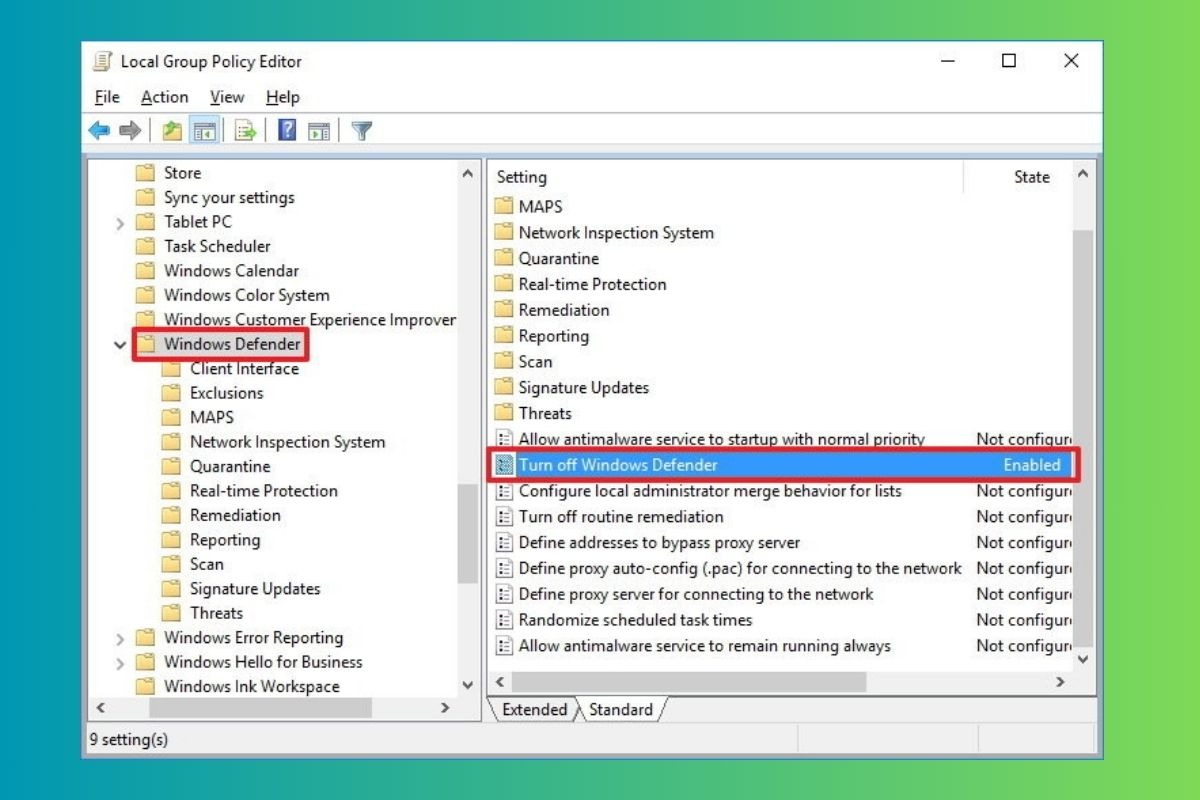Open the Action menu
1200x800 pixels.
(x=164, y=97)
